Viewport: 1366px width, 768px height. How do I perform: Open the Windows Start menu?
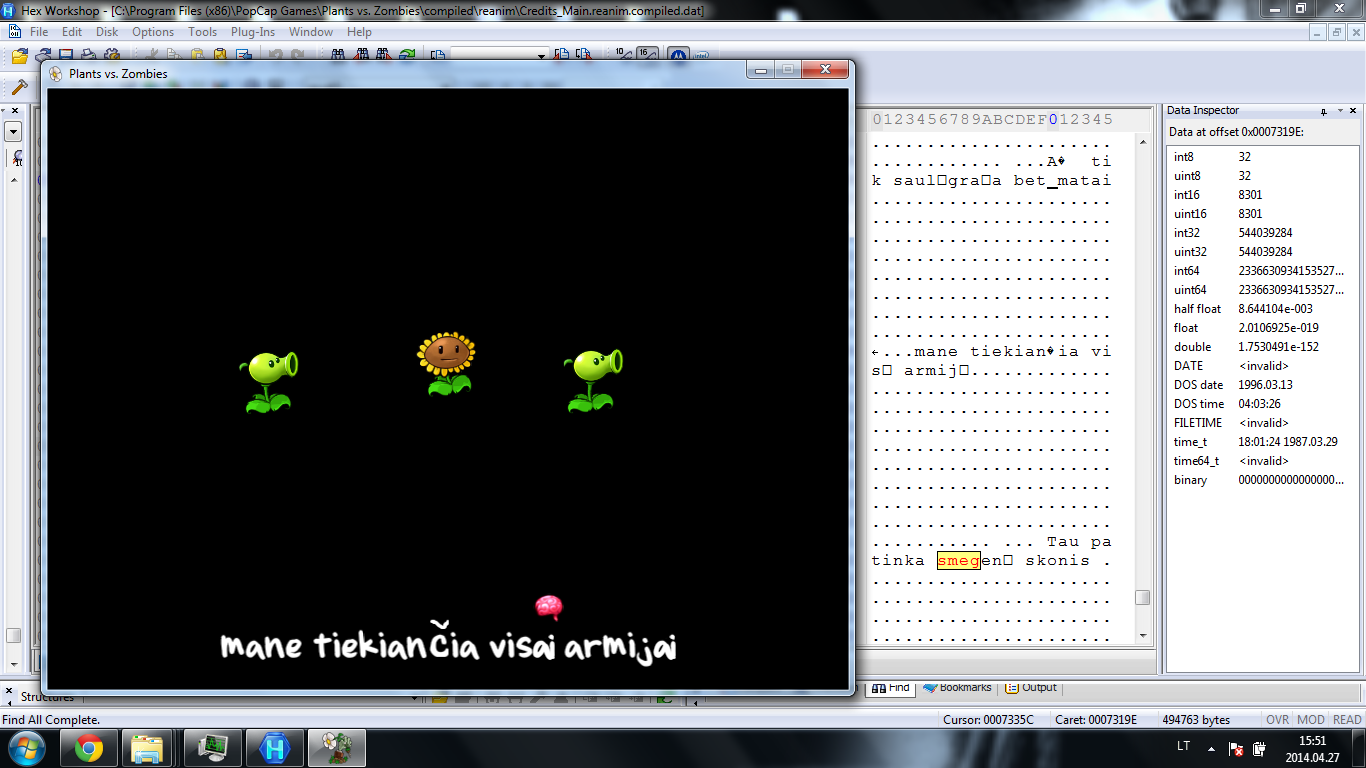click(26, 748)
